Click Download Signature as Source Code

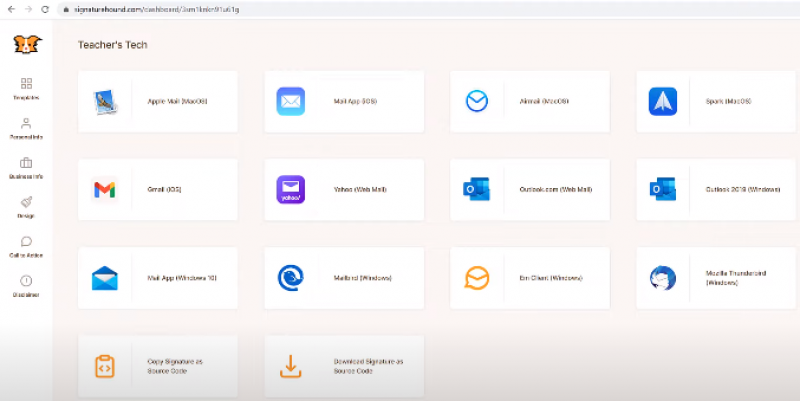(x=344, y=365)
